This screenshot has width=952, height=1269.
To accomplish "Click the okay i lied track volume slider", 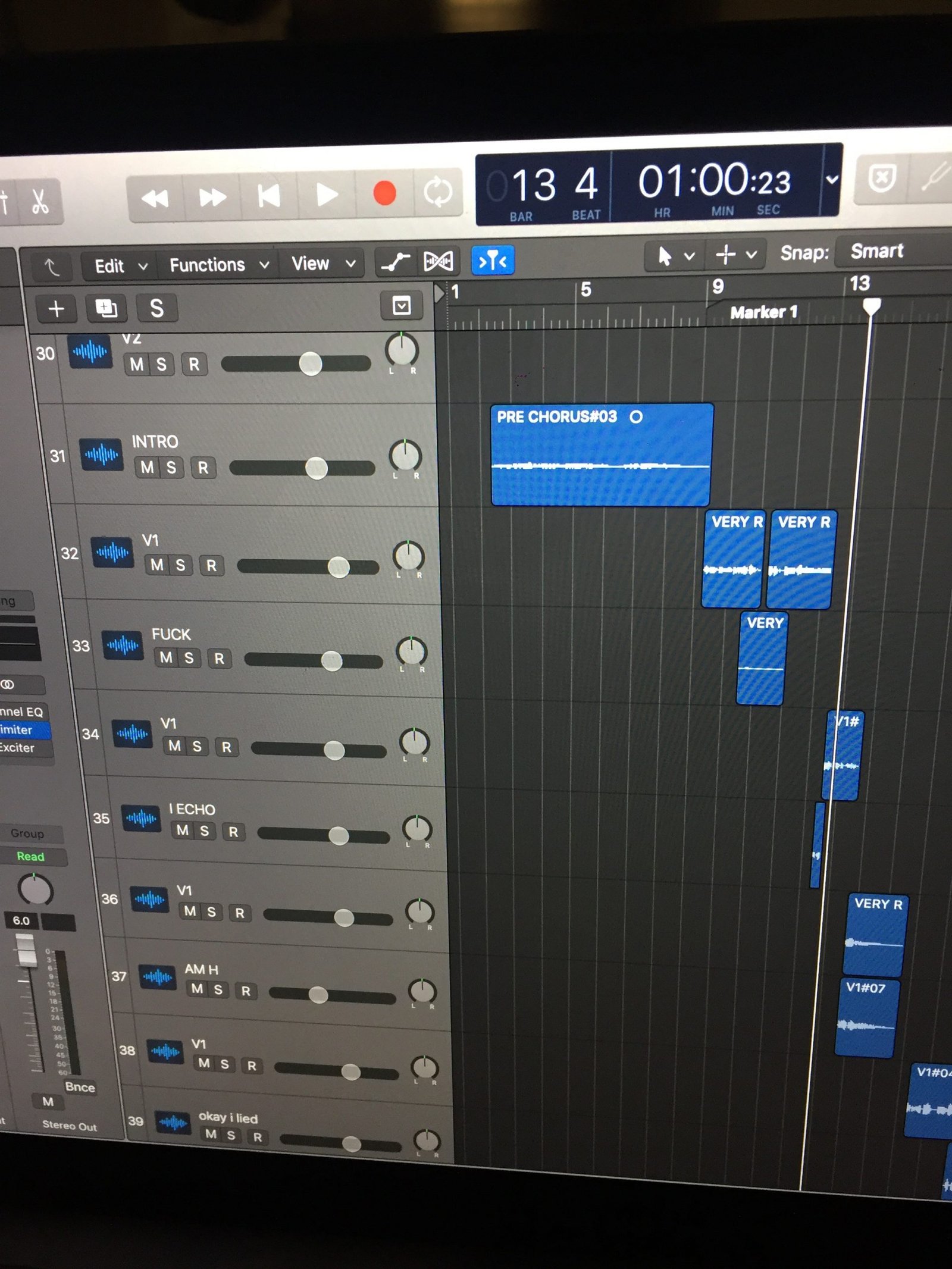I will pos(340,1143).
